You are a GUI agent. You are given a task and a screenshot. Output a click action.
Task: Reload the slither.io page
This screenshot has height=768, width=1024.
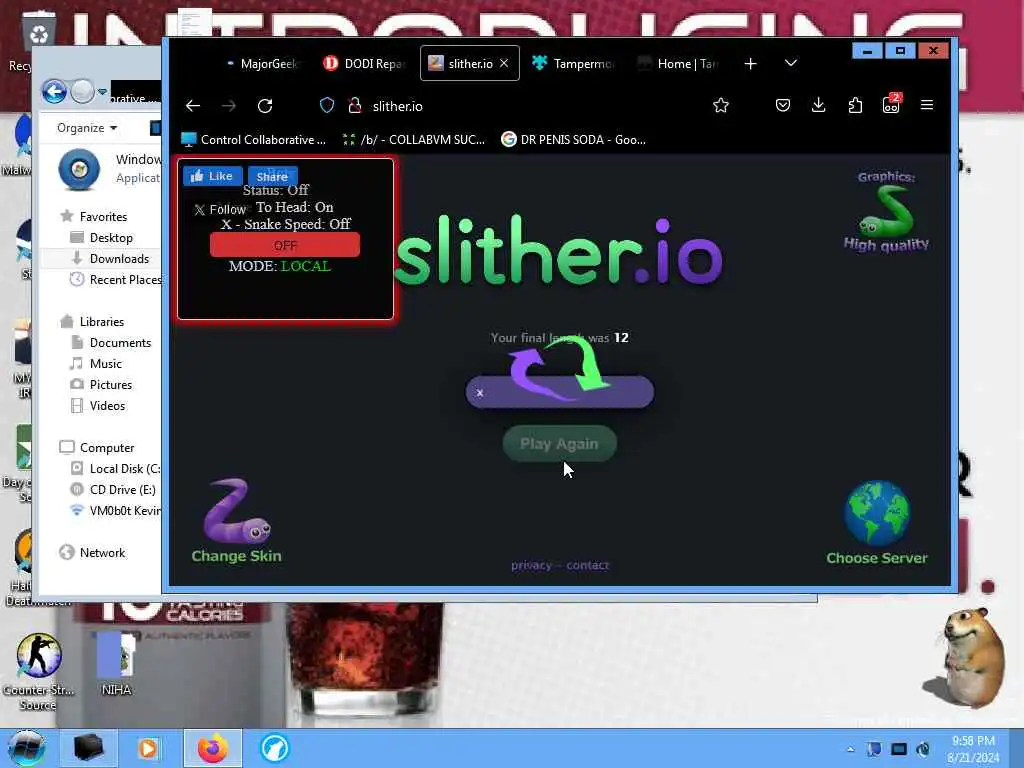pyautogui.click(x=264, y=106)
